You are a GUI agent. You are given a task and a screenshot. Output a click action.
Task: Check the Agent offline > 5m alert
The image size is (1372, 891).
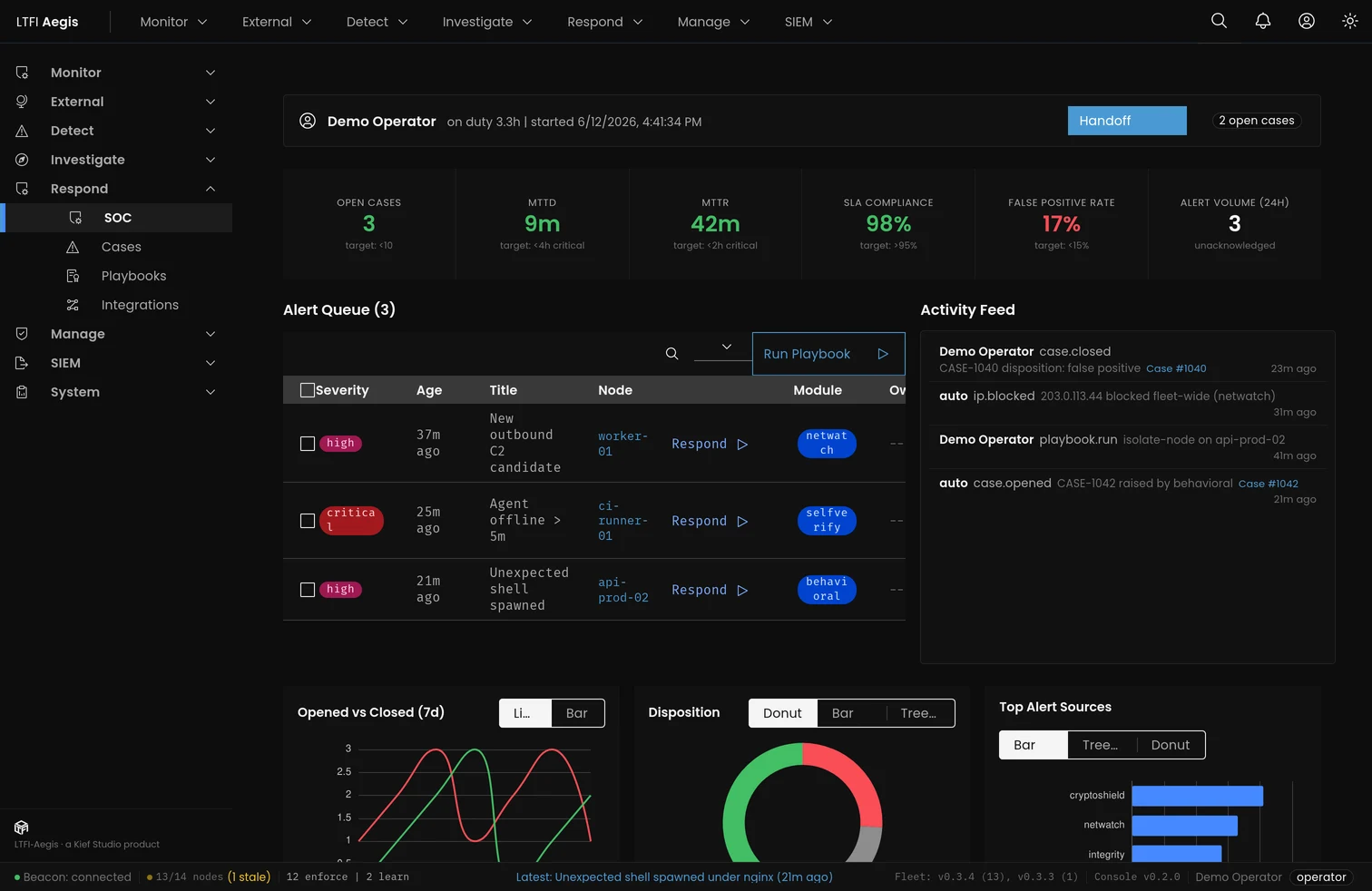click(x=308, y=521)
